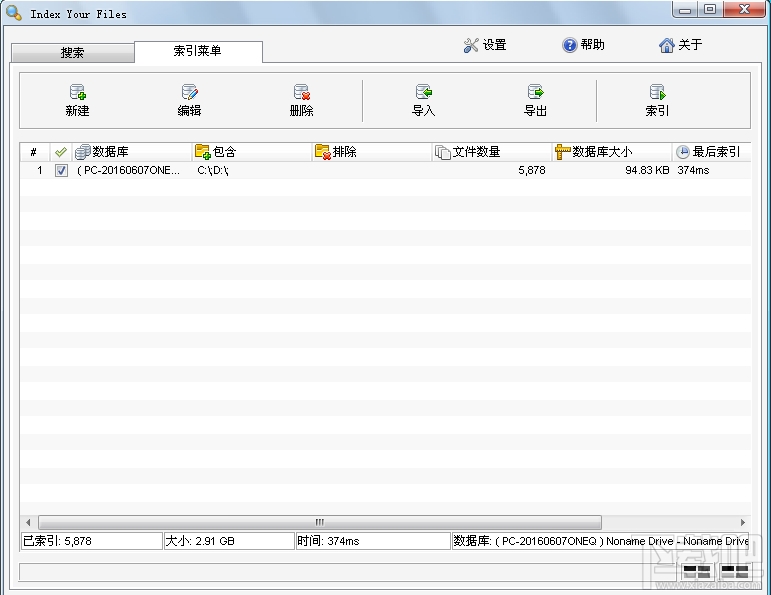Click the empty progress bar at the bottom
This screenshot has width=771, height=595.
pyautogui.click(x=349, y=572)
